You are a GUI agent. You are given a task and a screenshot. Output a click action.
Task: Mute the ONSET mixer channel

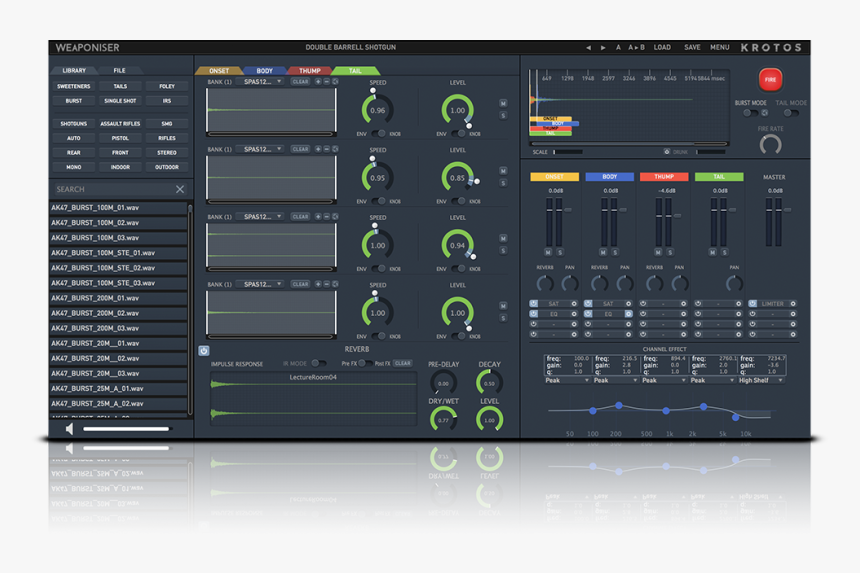point(548,252)
